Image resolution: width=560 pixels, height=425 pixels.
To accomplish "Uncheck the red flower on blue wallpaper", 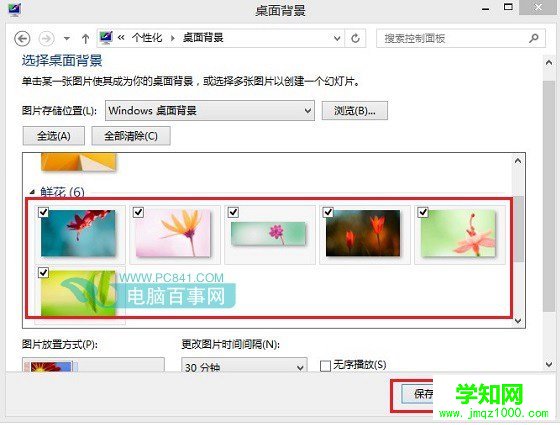I will pyautogui.click(x=43, y=212).
